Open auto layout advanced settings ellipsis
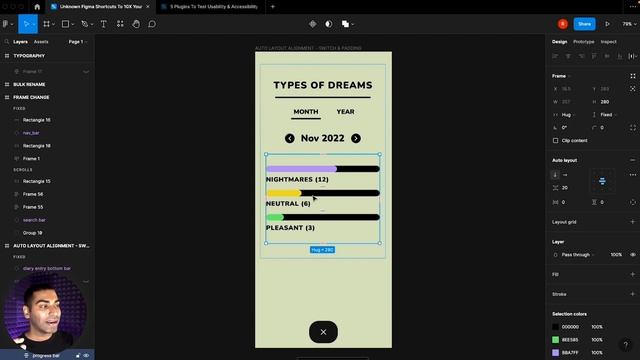The height and width of the screenshot is (360, 640). point(633,175)
